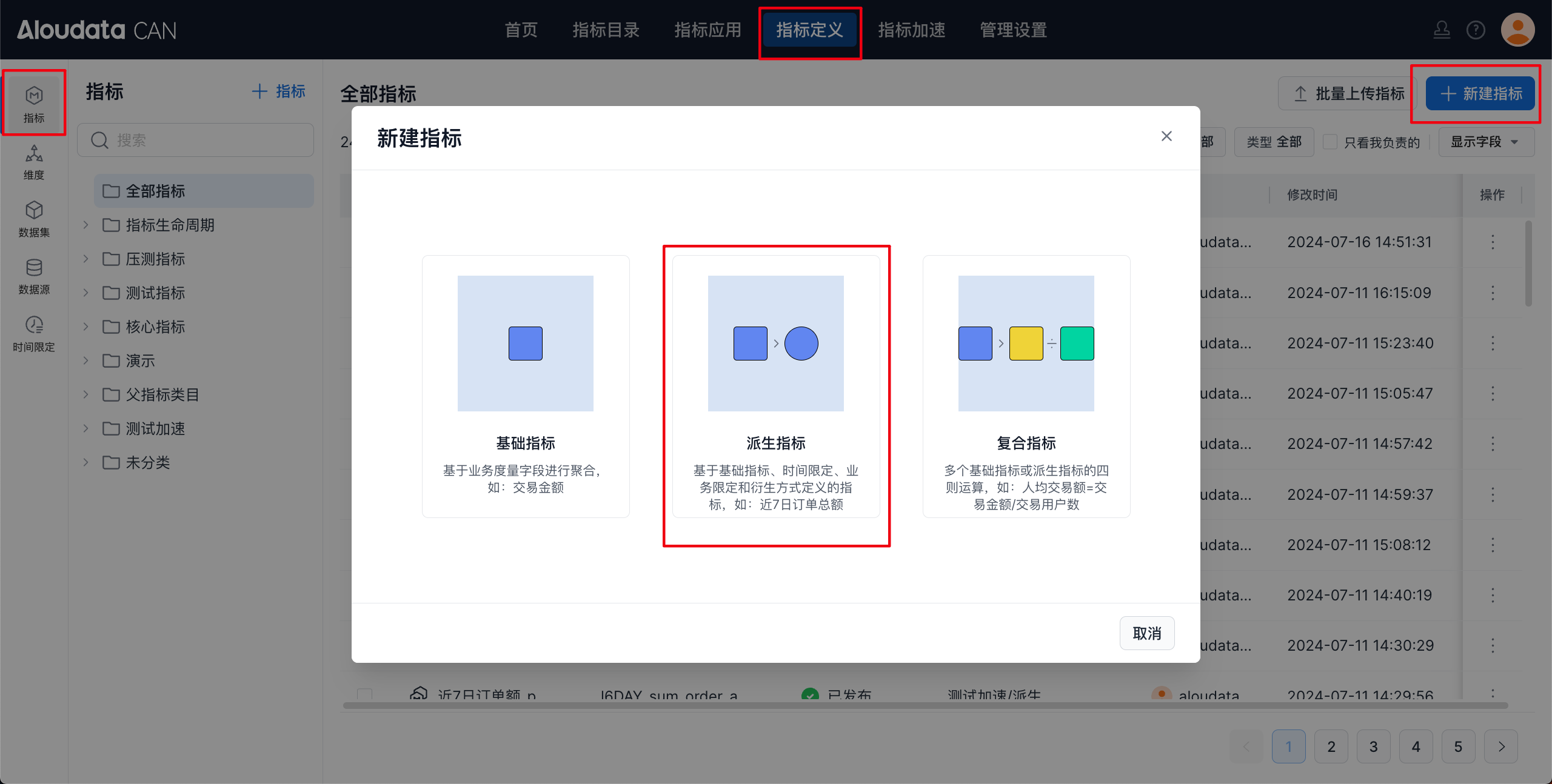The height and width of the screenshot is (784, 1552).
Task: Open the 显示字段 dropdown
Action: coord(1485,142)
